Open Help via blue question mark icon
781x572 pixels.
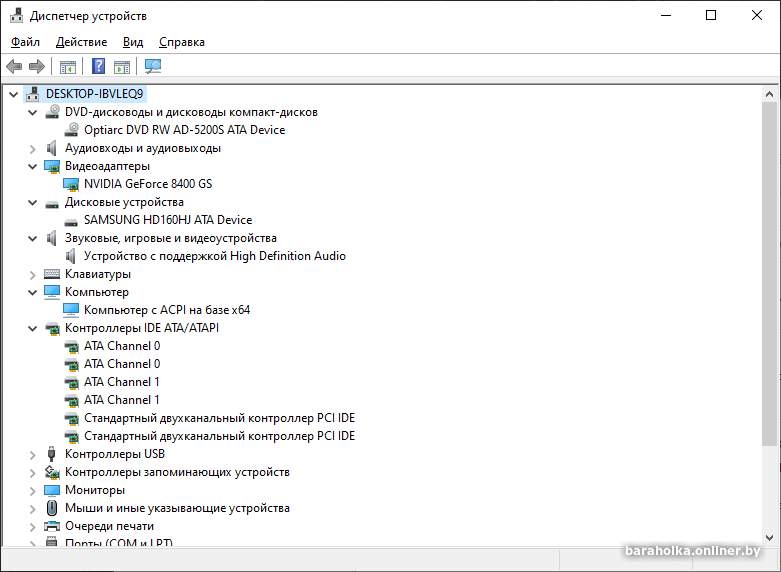(99, 66)
